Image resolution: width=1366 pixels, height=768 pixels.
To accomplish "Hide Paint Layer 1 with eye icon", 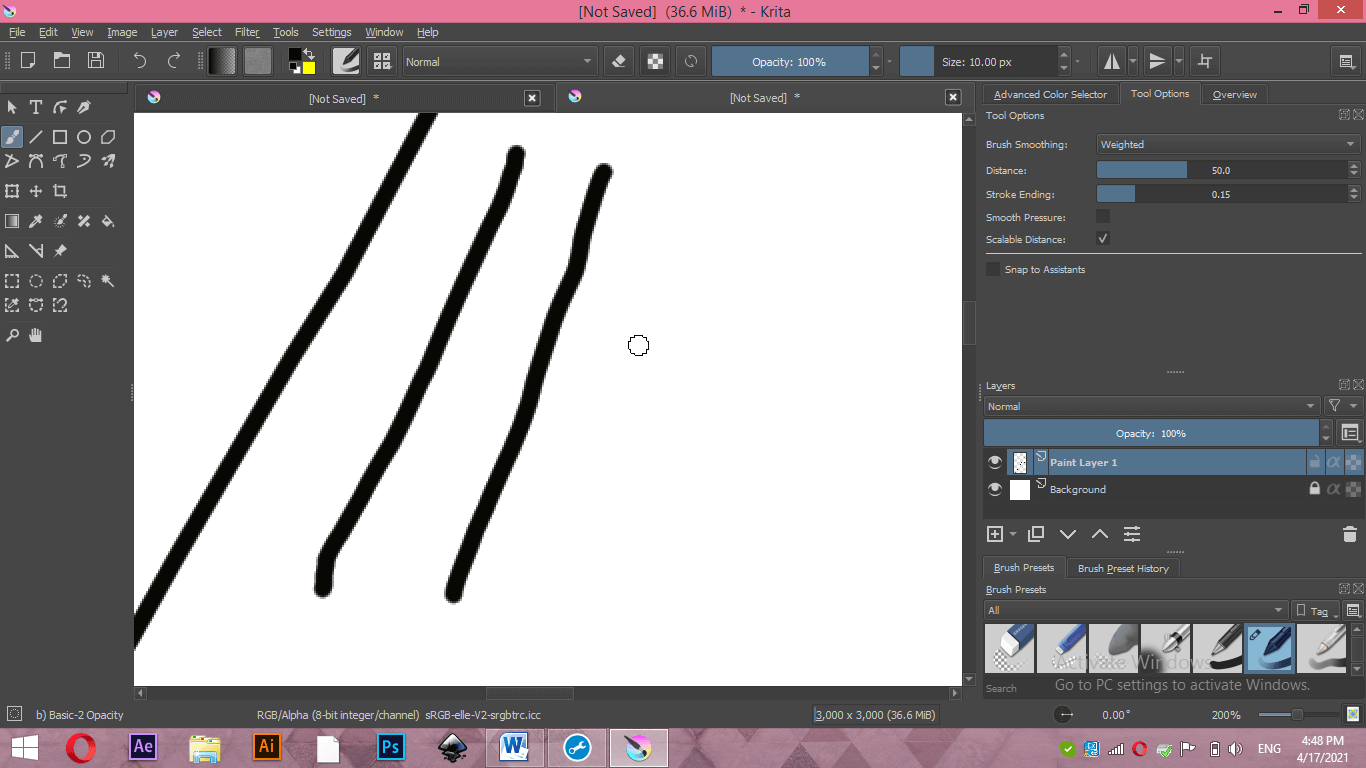I will pos(995,462).
